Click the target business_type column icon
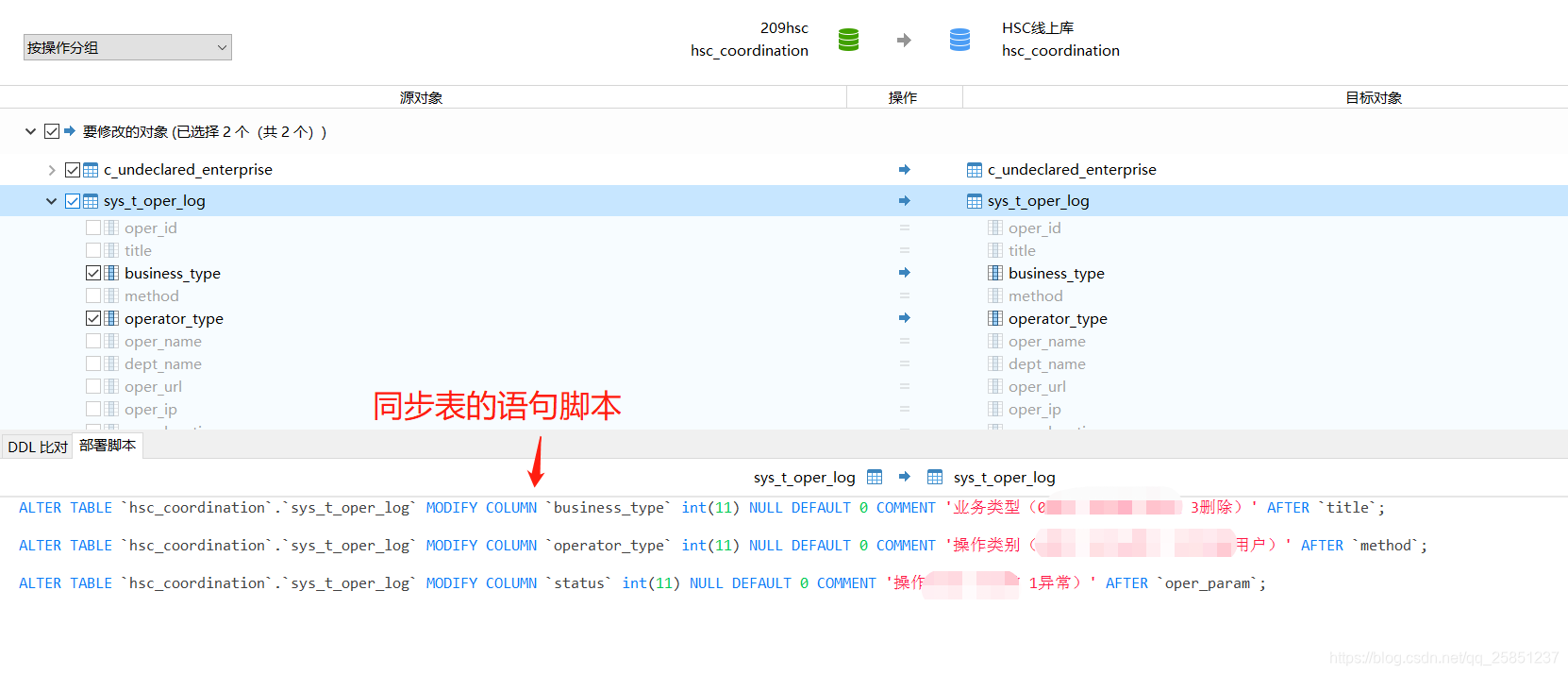Image resolution: width=1568 pixels, height=675 pixels. pyautogui.click(x=995, y=273)
